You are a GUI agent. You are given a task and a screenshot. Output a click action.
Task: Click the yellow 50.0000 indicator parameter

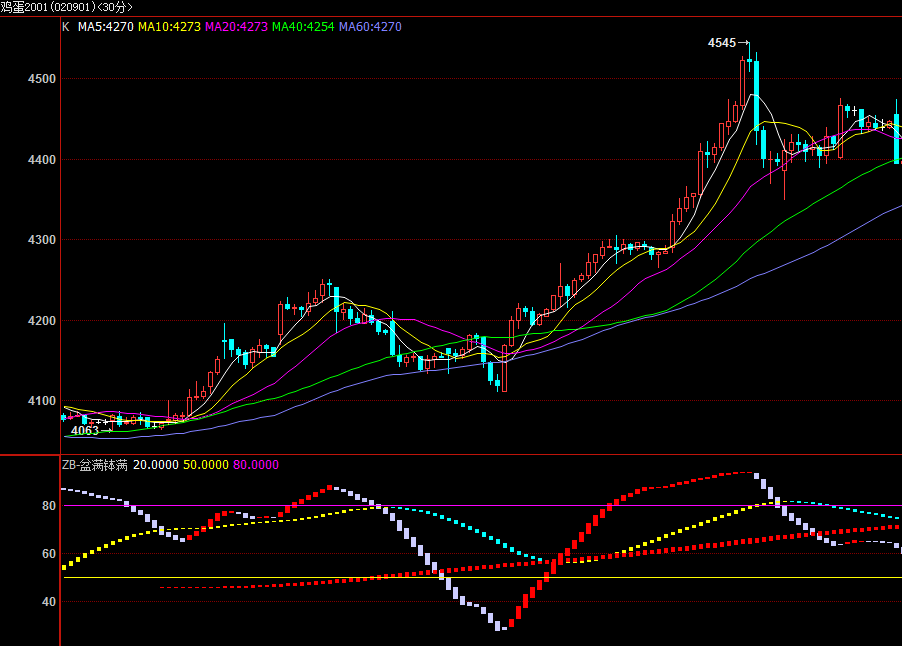click(x=206, y=465)
